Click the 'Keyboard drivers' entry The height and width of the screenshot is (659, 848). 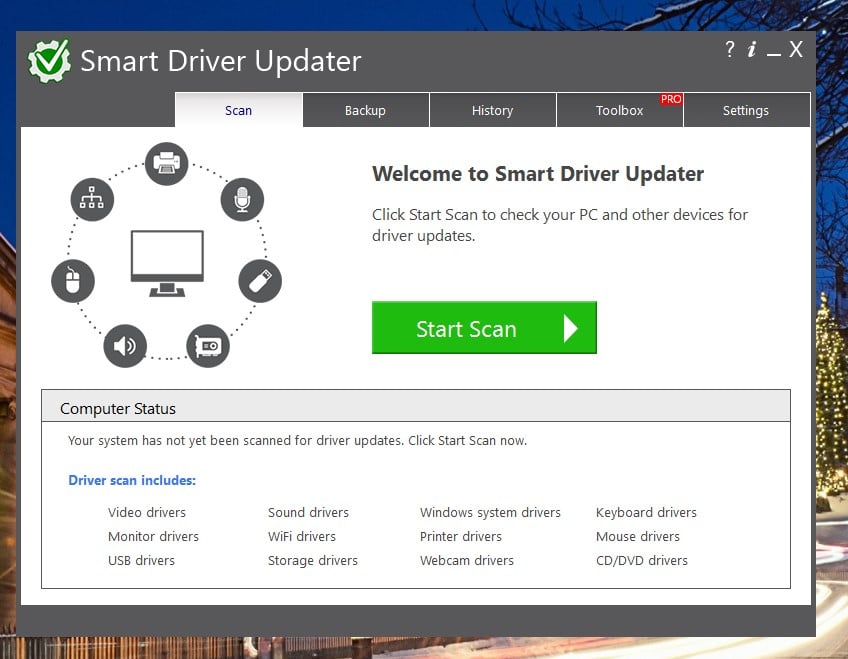(646, 512)
